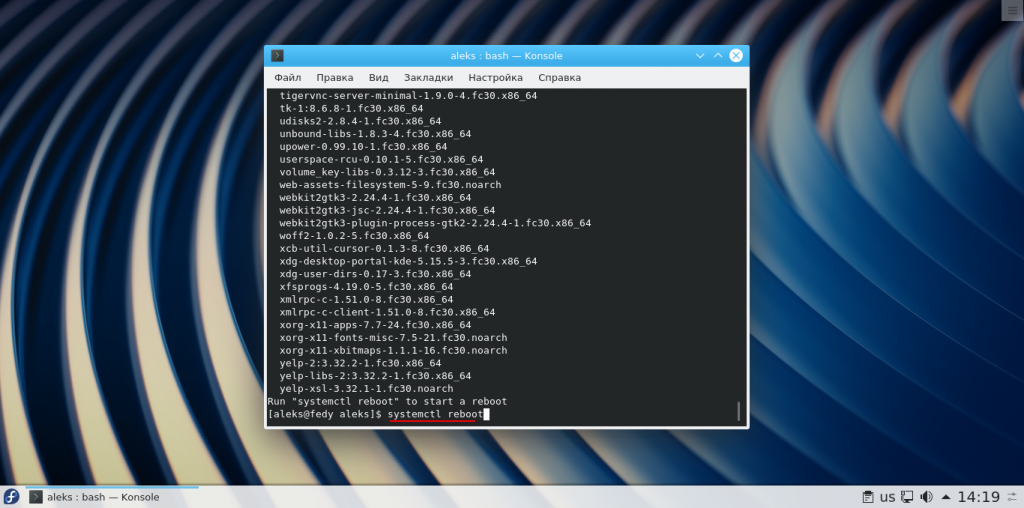
Task: Open the desktop toolbox menu in top-right corner
Action: [x=1011, y=9]
